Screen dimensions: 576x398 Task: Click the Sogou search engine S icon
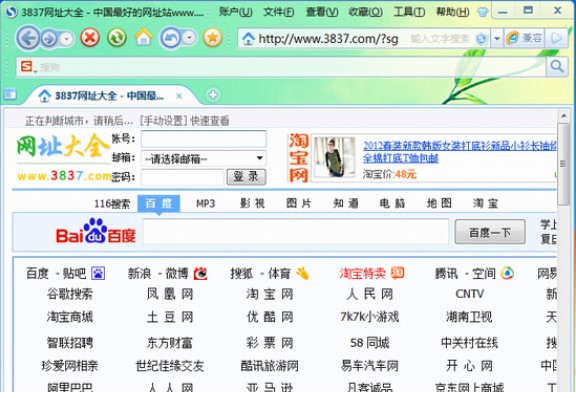coord(26,67)
